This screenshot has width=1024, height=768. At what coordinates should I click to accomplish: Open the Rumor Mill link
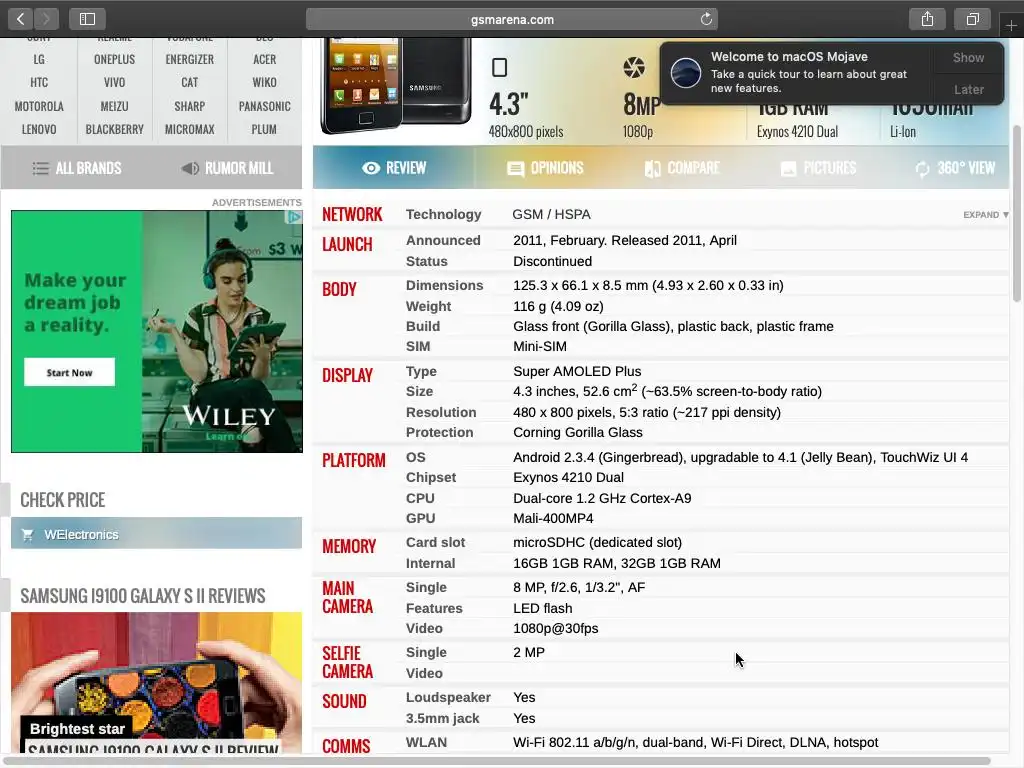[x=227, y=168]
